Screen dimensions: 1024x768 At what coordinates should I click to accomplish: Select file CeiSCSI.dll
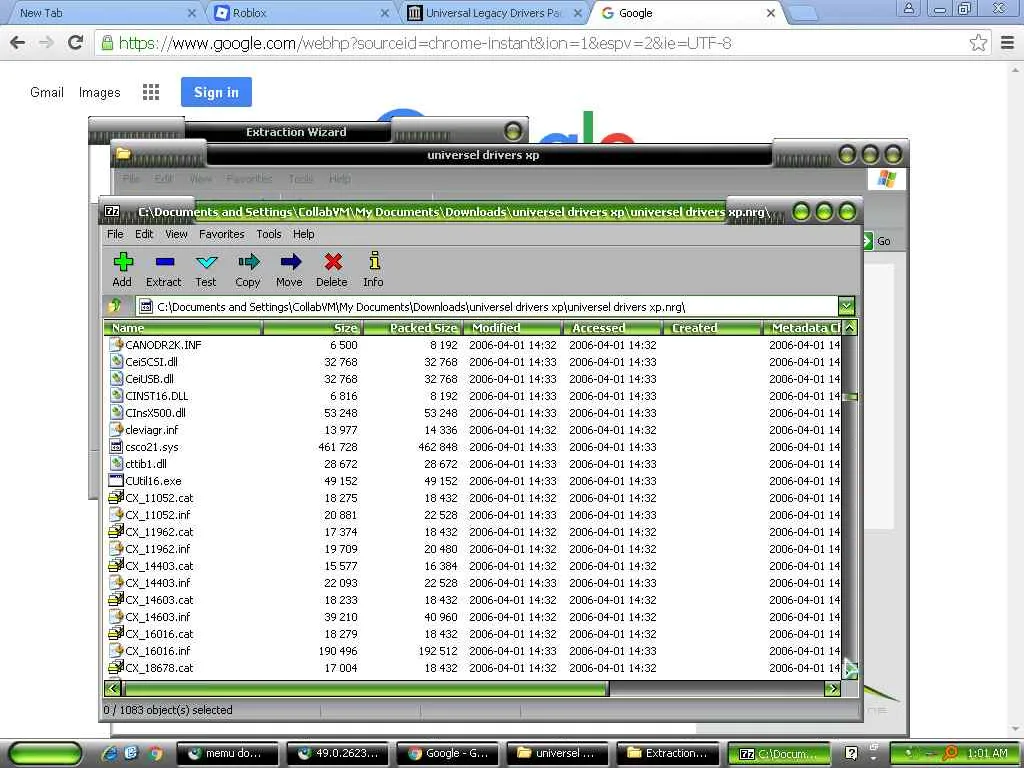[152, 362]
